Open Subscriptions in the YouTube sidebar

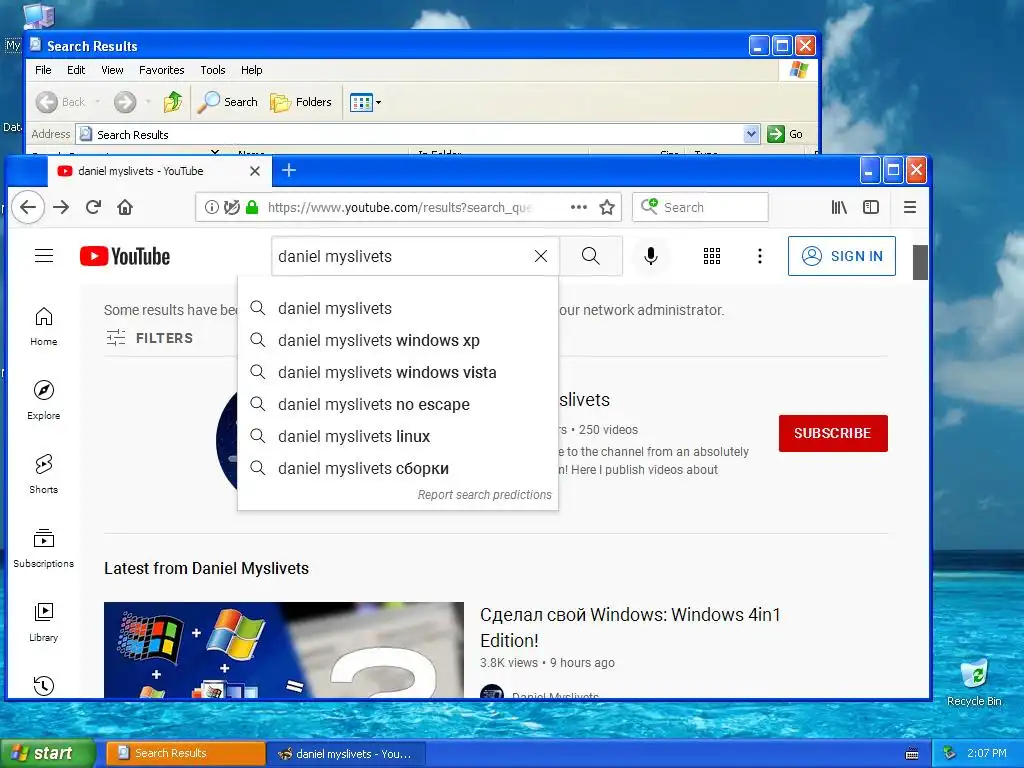44,547
